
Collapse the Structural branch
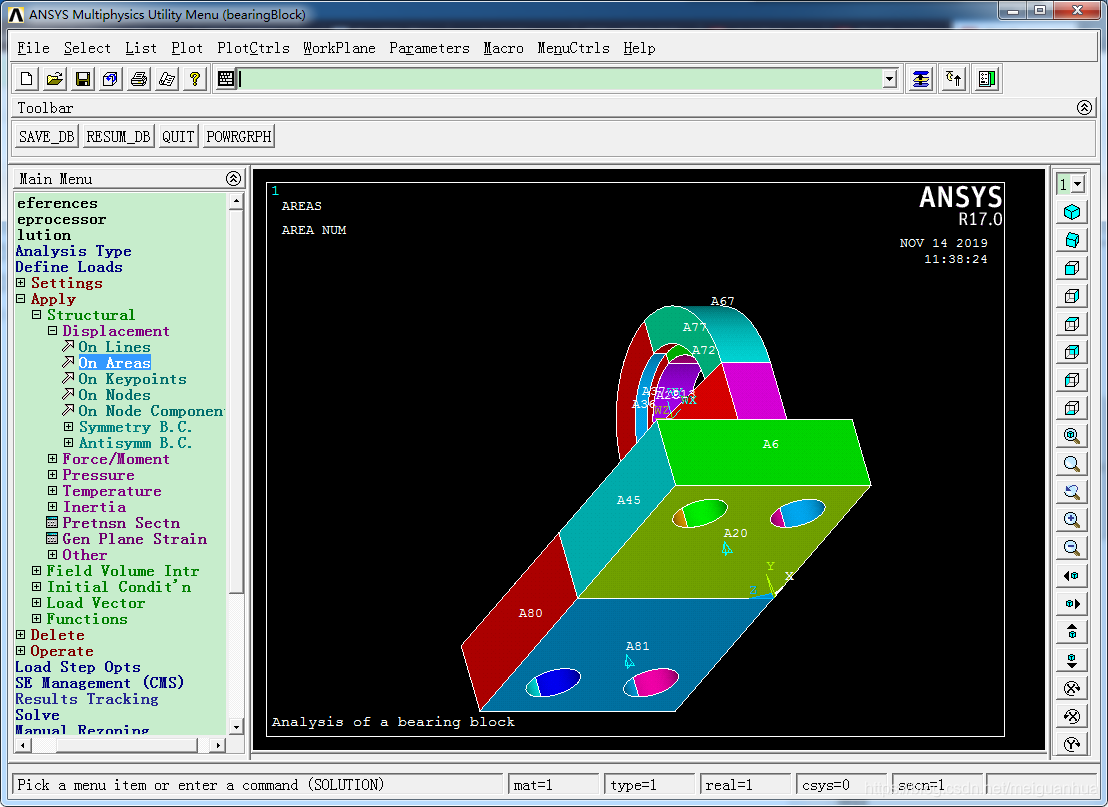pyautogui.click(x=37, y=315)
